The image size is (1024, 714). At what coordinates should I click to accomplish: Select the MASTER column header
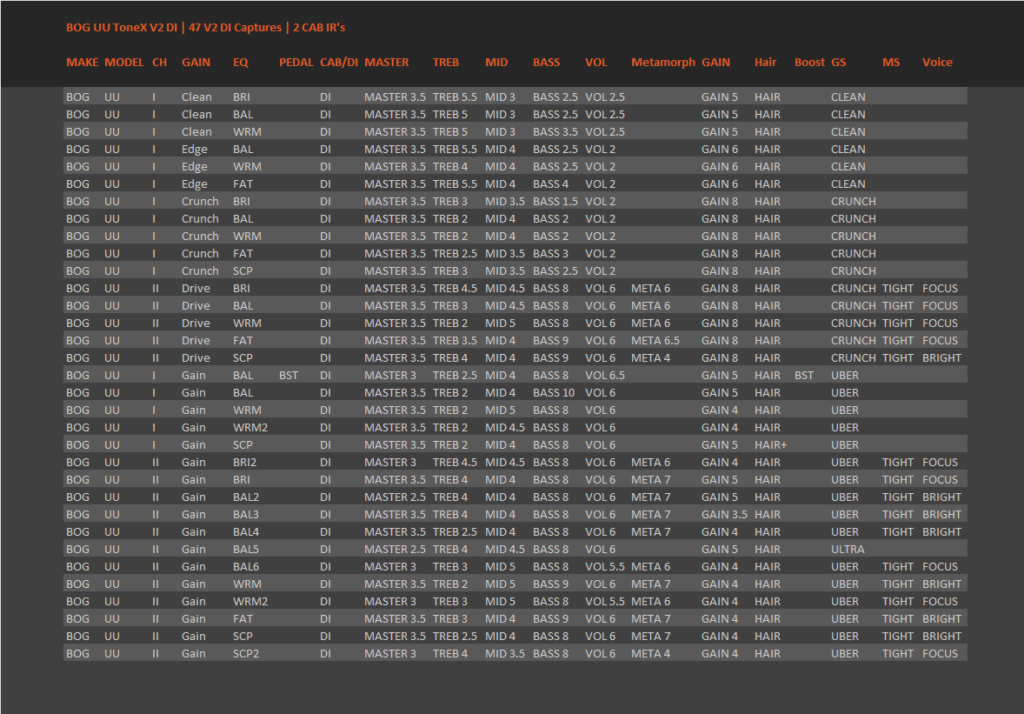coord(387,62)
